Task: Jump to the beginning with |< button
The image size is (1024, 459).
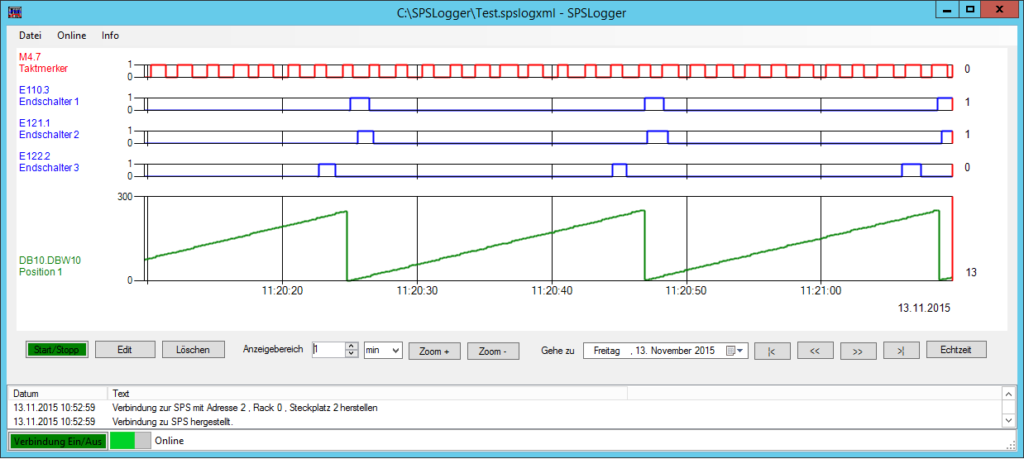Action: click(772, 351)
